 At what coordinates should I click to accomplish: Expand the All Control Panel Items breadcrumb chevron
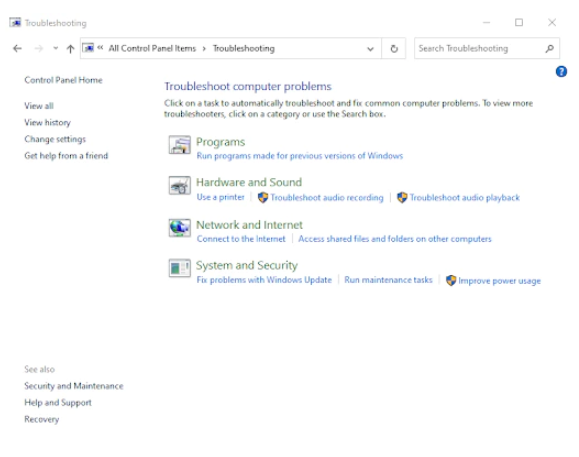[204, 49]
